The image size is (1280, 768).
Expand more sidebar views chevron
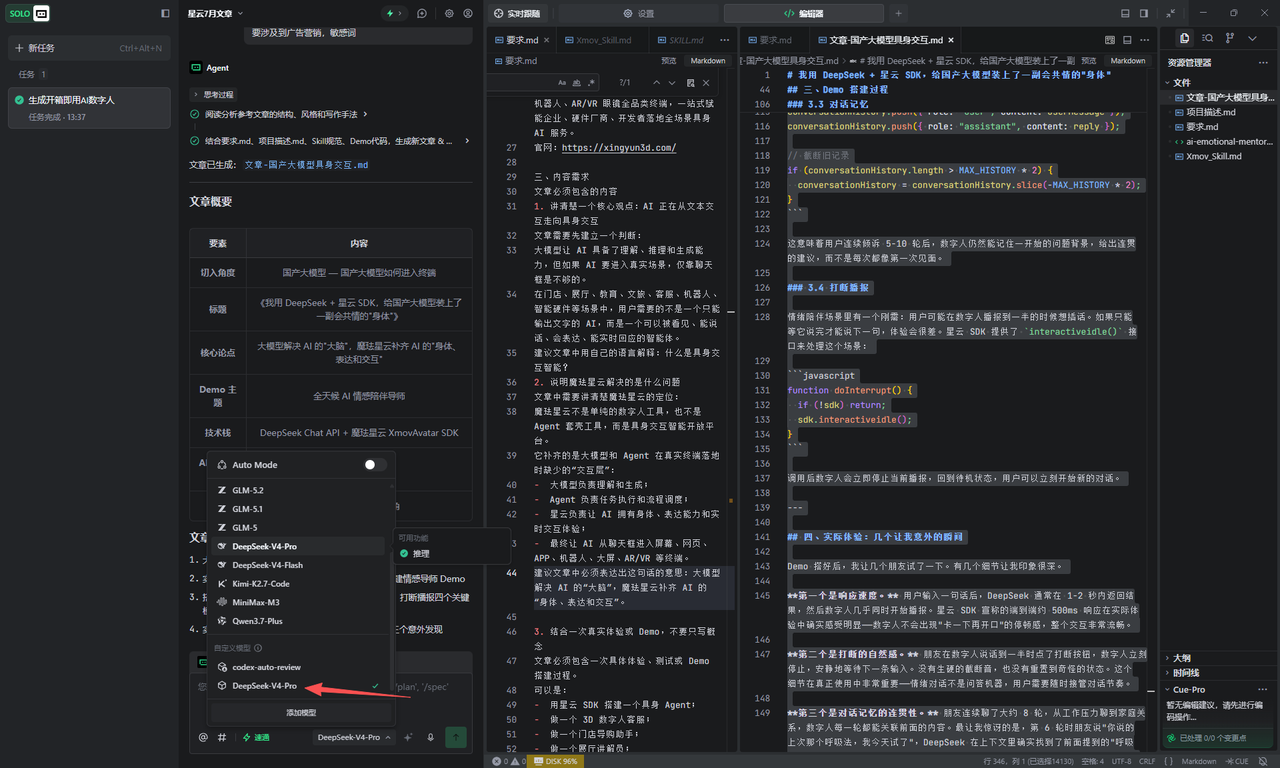pyautogui.click(x=1254, y=38)
